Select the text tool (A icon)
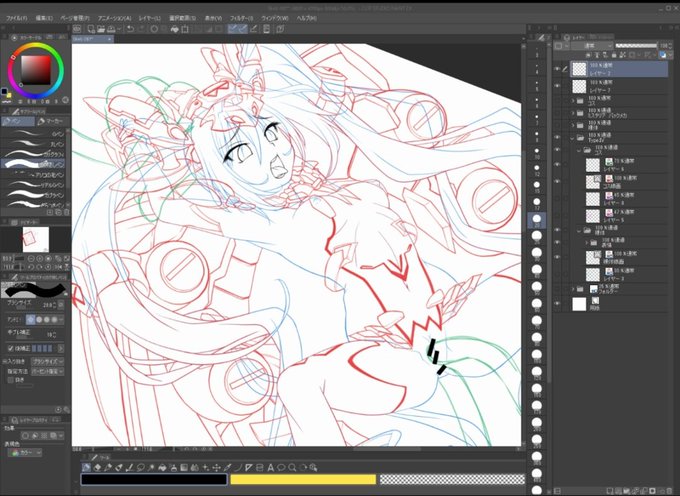Viewport: 680px width, 496px height. pos(271,467)
